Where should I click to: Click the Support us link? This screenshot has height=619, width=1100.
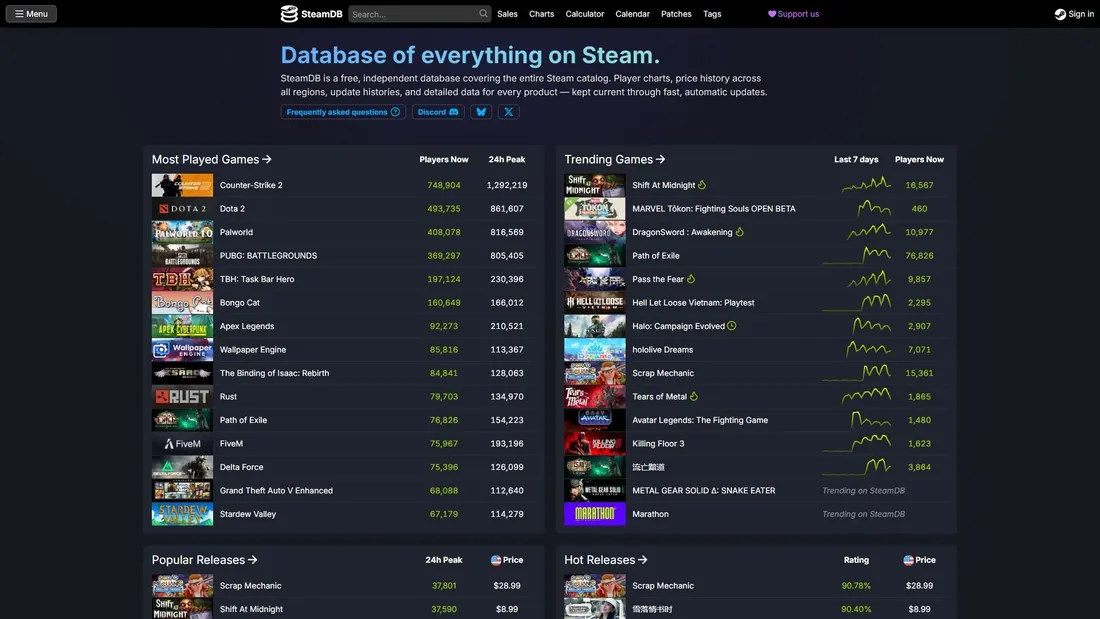pyautogui.click(x=793, y=14)
